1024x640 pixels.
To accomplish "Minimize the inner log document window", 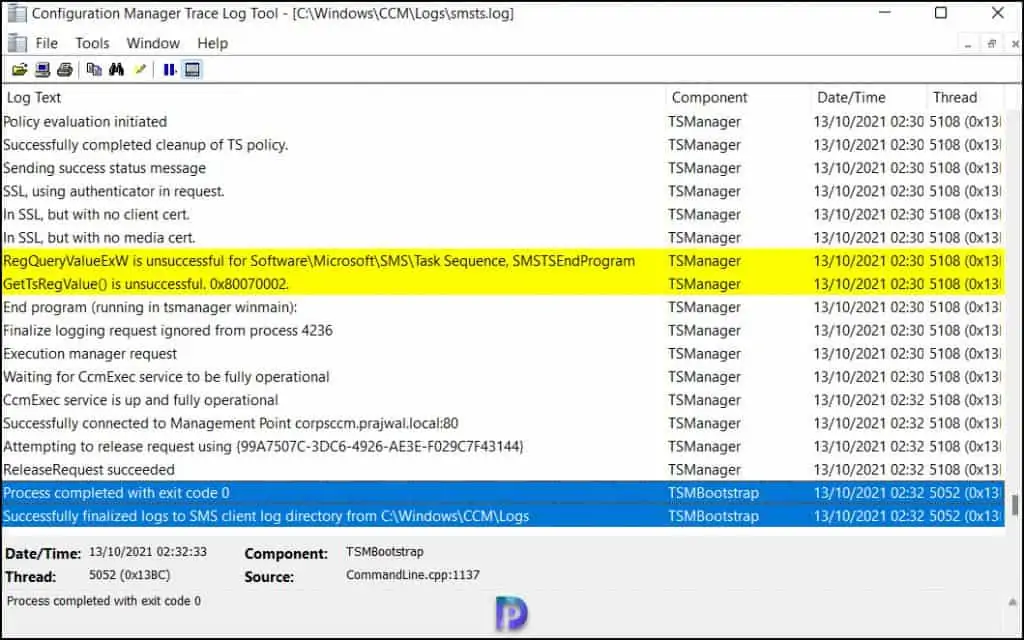I will (968, 44).
